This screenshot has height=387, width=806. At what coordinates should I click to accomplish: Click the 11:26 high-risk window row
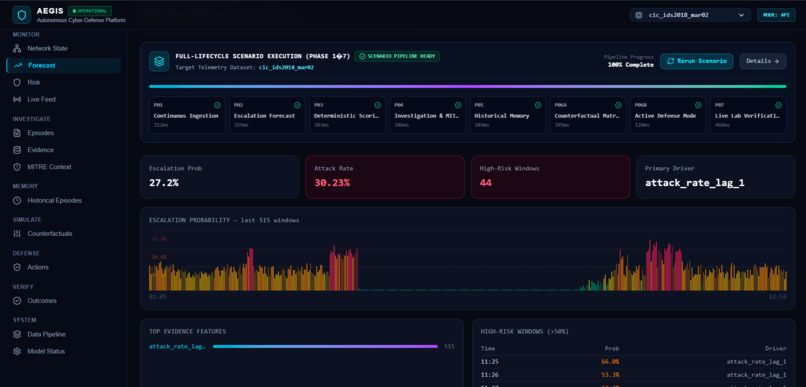pyautogui.click(x=633, y=375)
